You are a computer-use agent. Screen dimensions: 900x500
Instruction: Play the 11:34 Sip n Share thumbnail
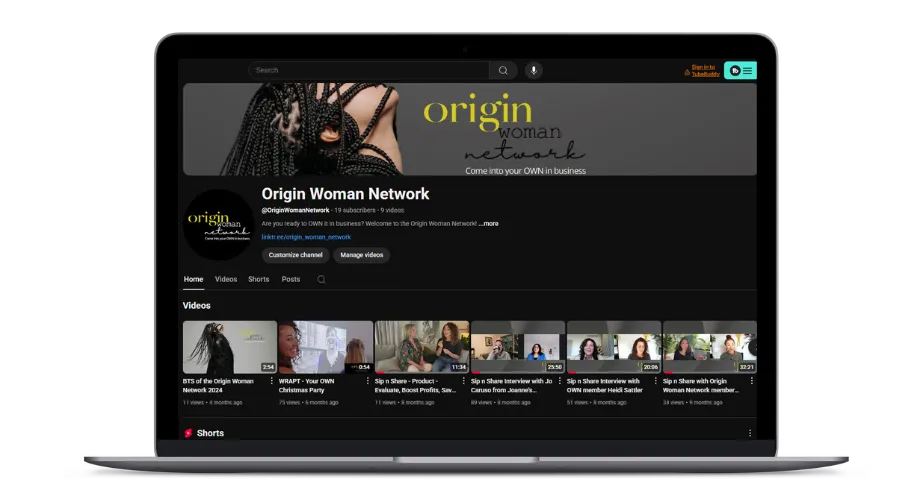click(422, 347)
